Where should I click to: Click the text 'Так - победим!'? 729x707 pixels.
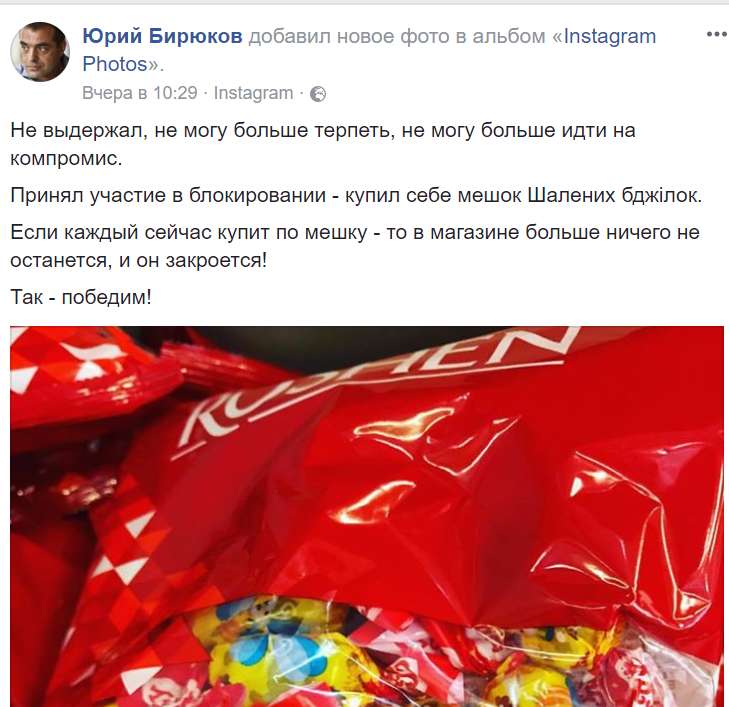click(x=81, y=297)
